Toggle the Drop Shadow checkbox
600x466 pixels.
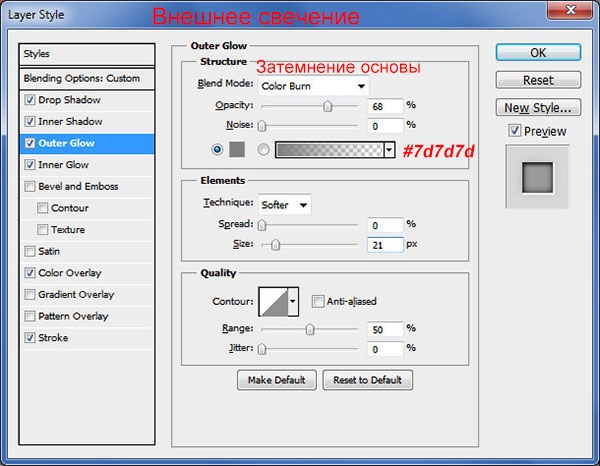30,100
